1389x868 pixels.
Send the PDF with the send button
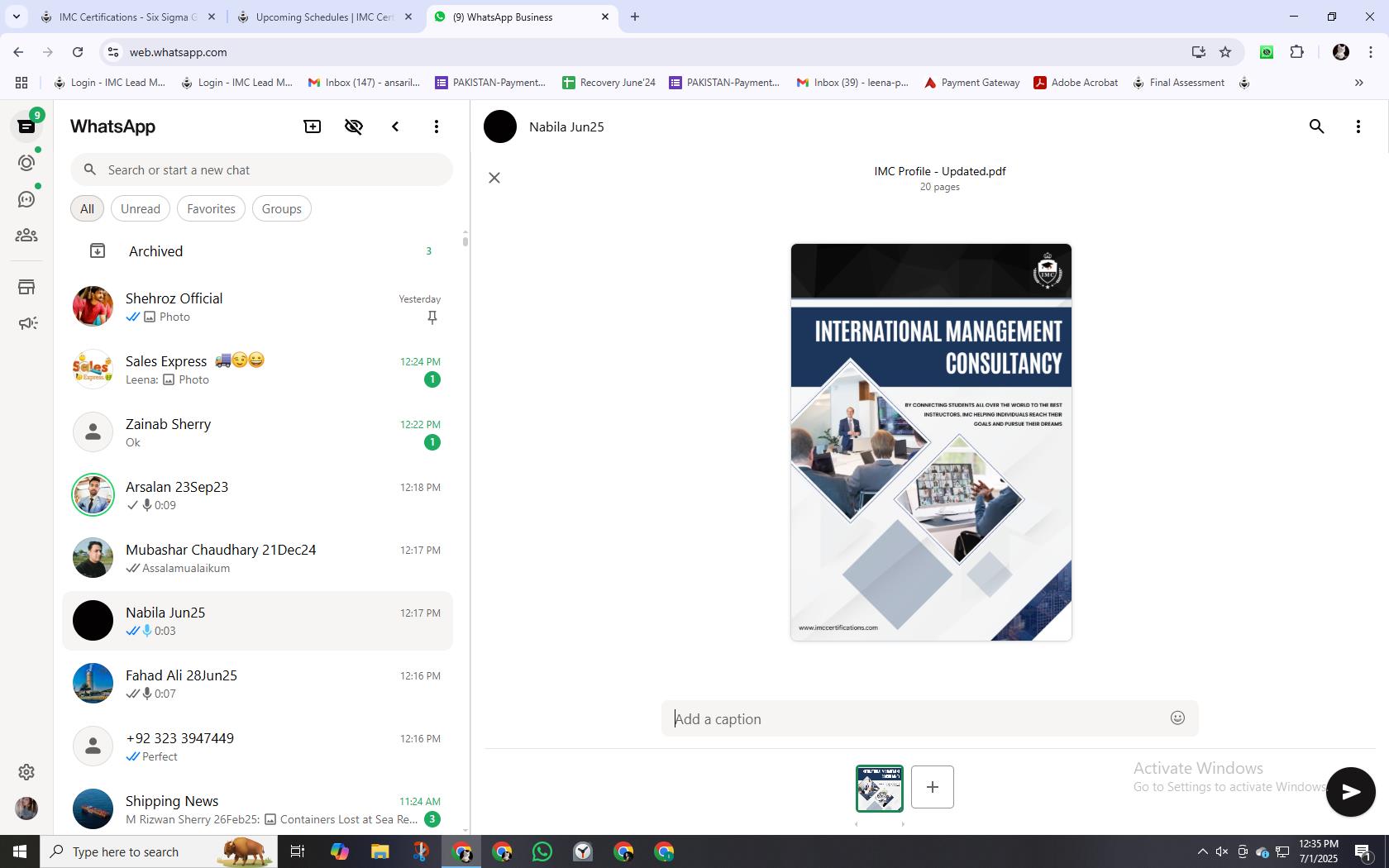coord(1351,792)
